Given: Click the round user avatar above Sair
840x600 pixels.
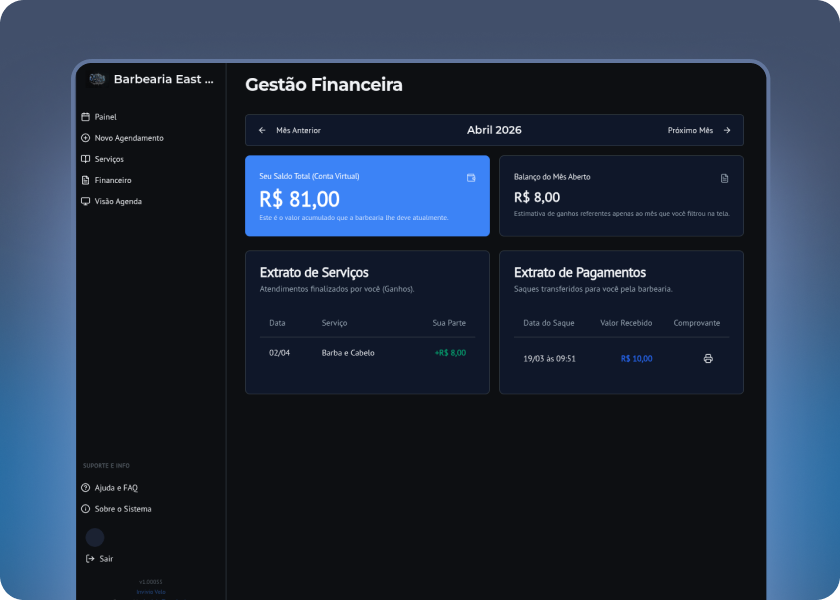Looking at the screenshot, I should pyautogui.click(x=95, y=537).
